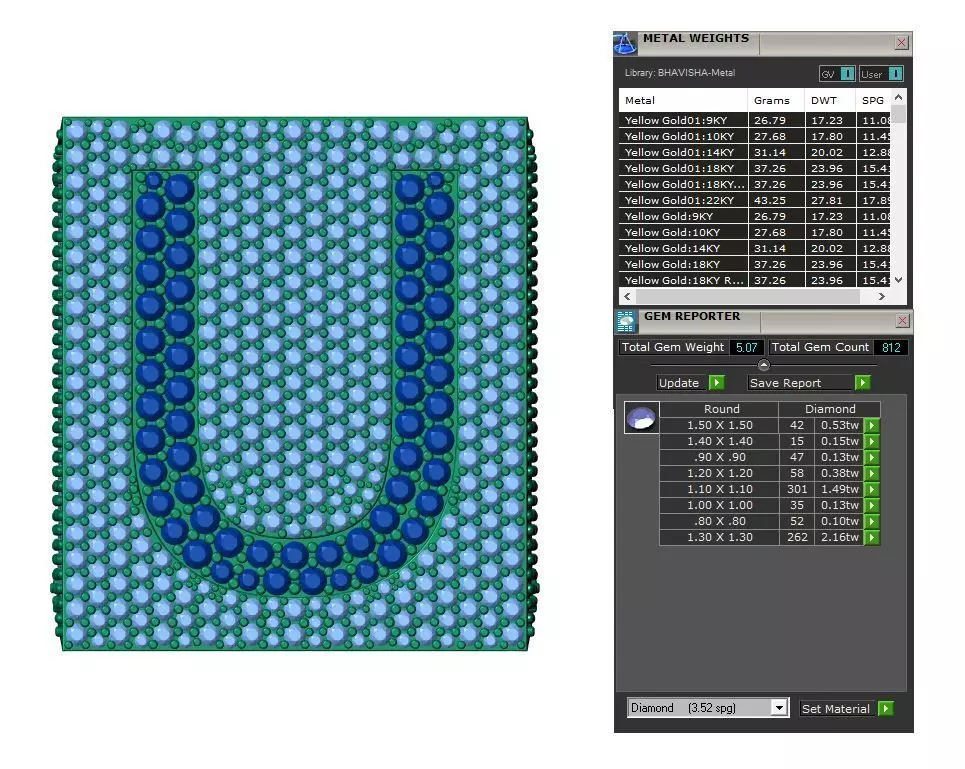Click the Update button label
This screenshot has height=769, width=965.
click(679, 383)
